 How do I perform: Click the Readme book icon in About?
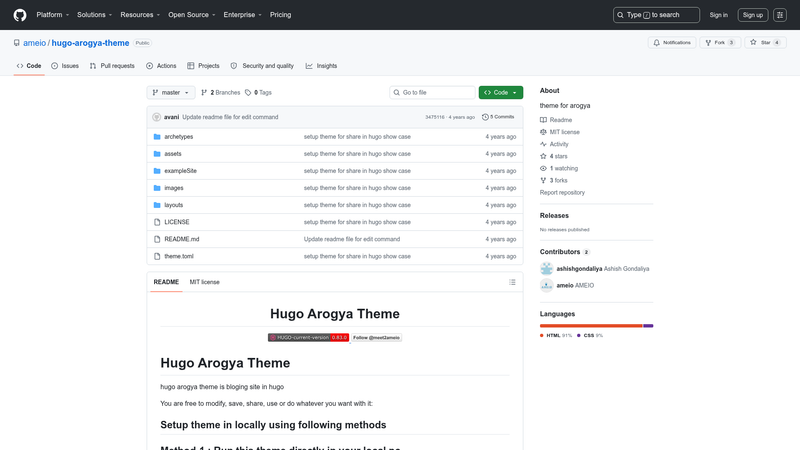click(x=543, y=120)
